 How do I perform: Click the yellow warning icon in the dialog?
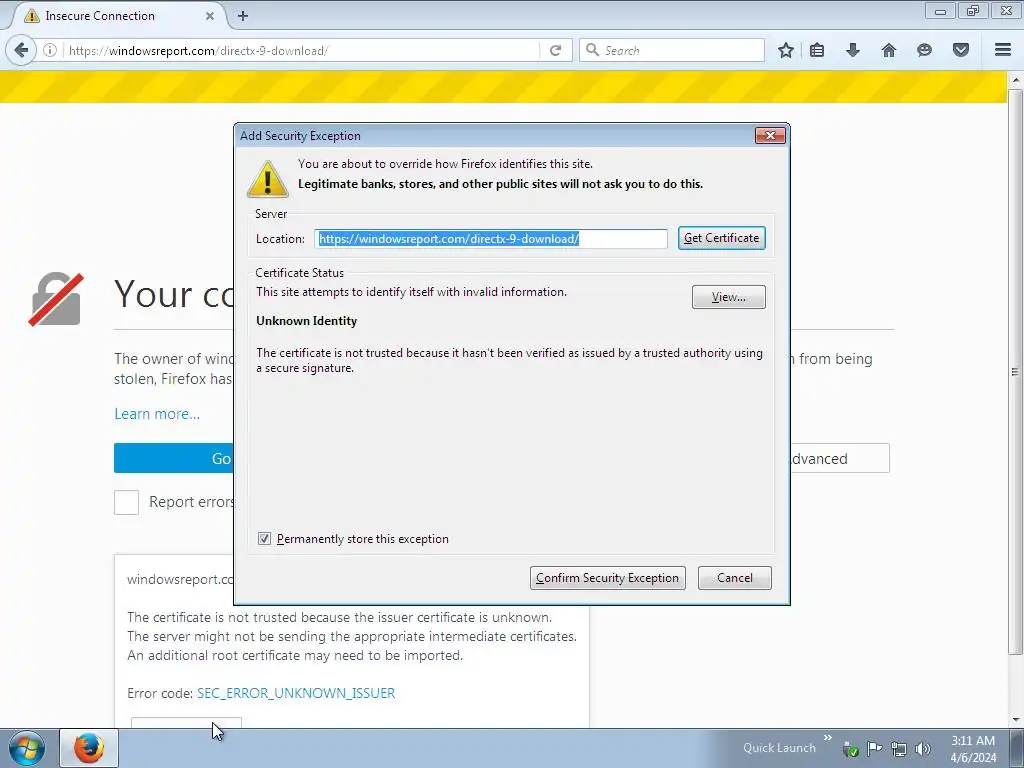click(268, 178)
